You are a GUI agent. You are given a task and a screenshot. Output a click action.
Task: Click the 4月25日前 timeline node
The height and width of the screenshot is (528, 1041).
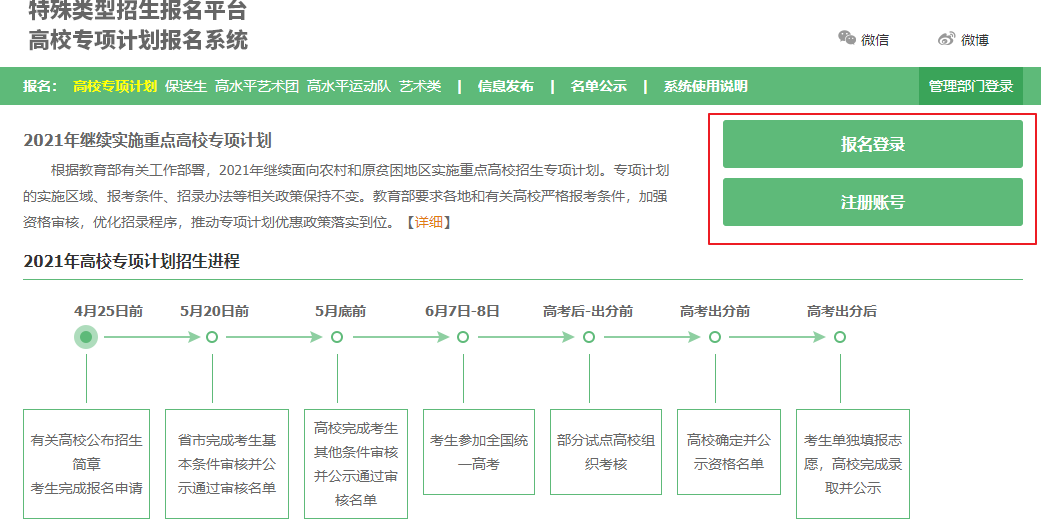(86, 337)
